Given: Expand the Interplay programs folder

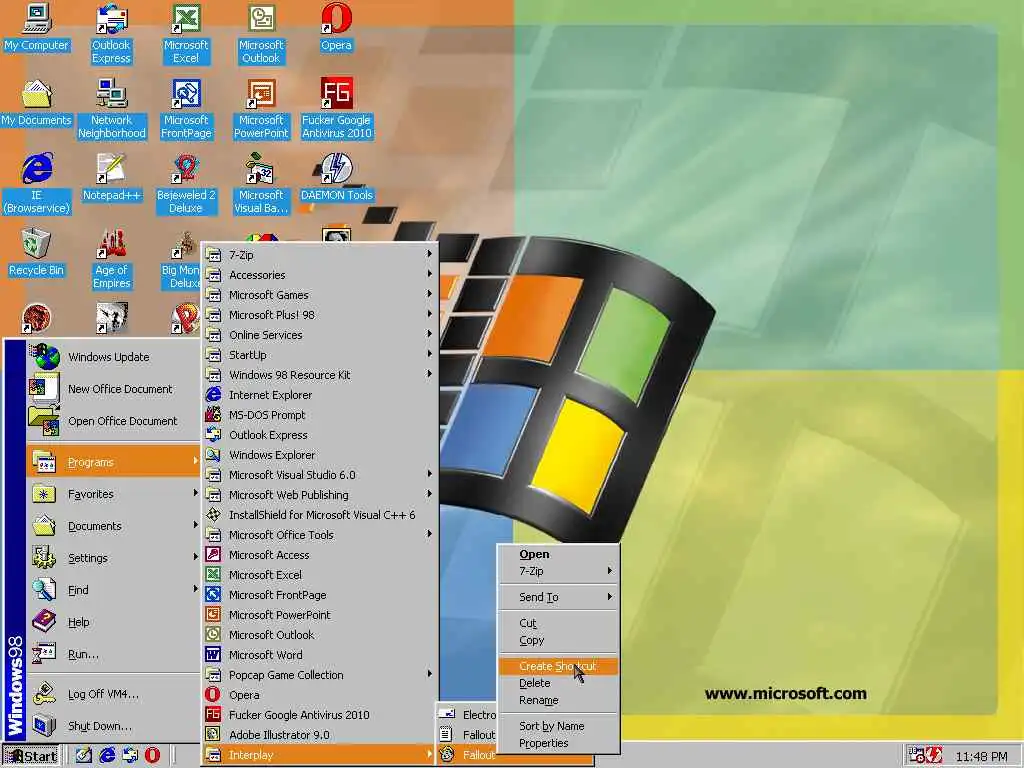Looking at the screenshot, I should pyautogui.click(x=319, y=755).
